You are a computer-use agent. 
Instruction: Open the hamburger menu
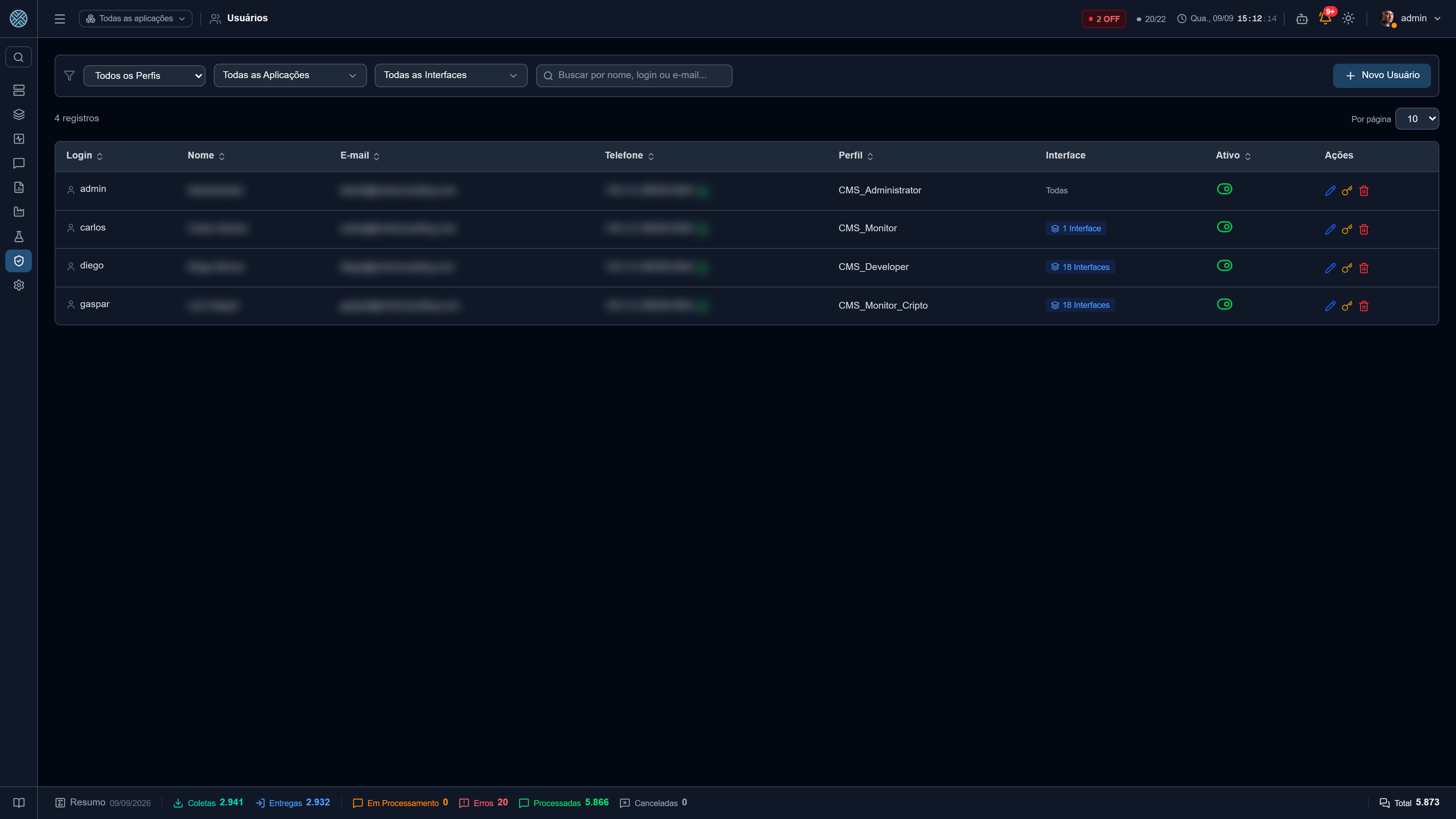[60, 19]
